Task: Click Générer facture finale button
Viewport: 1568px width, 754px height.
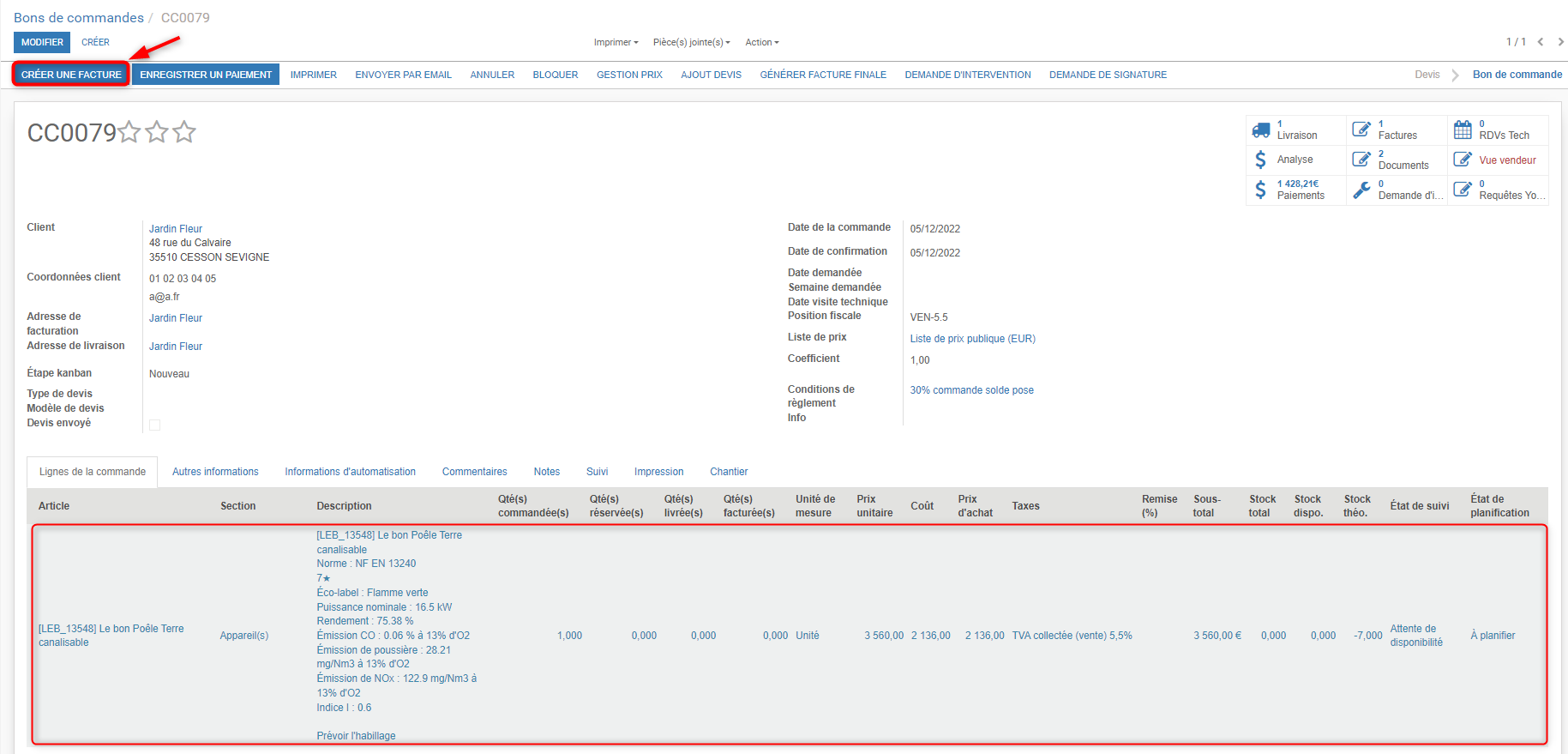Action: coord(823,75)
